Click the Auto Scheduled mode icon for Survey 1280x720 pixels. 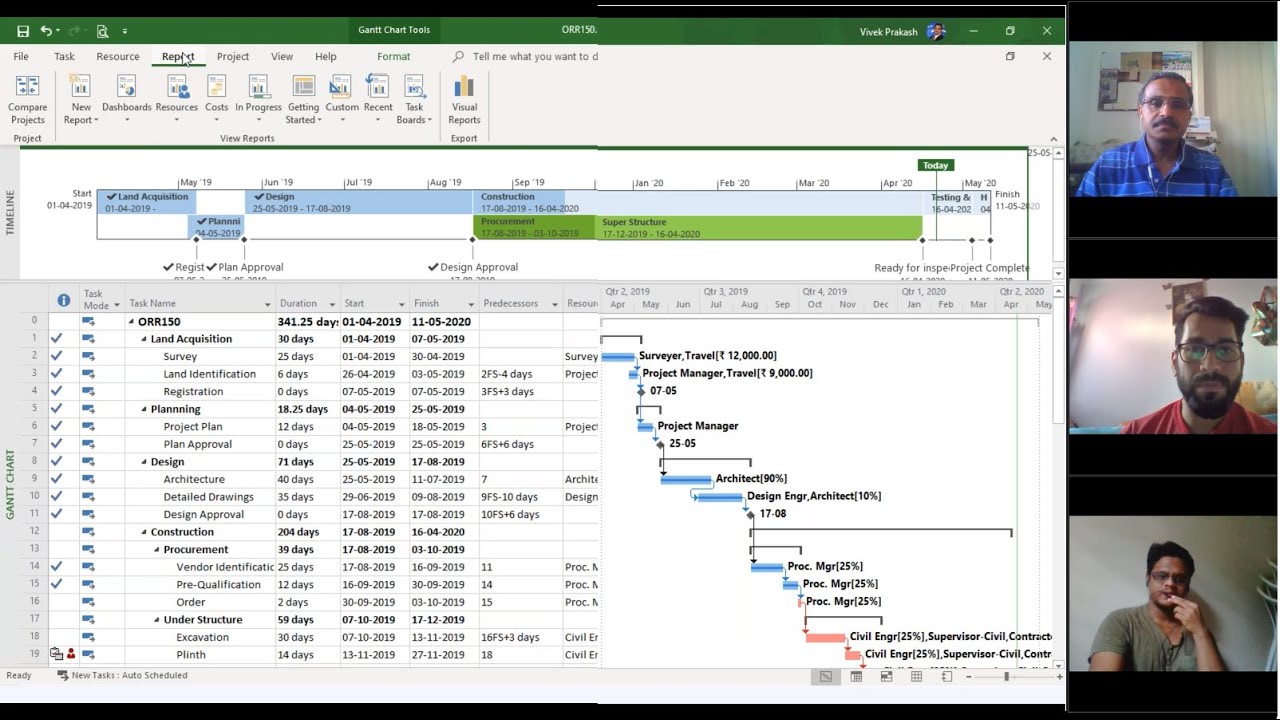(x=88, y=356)
